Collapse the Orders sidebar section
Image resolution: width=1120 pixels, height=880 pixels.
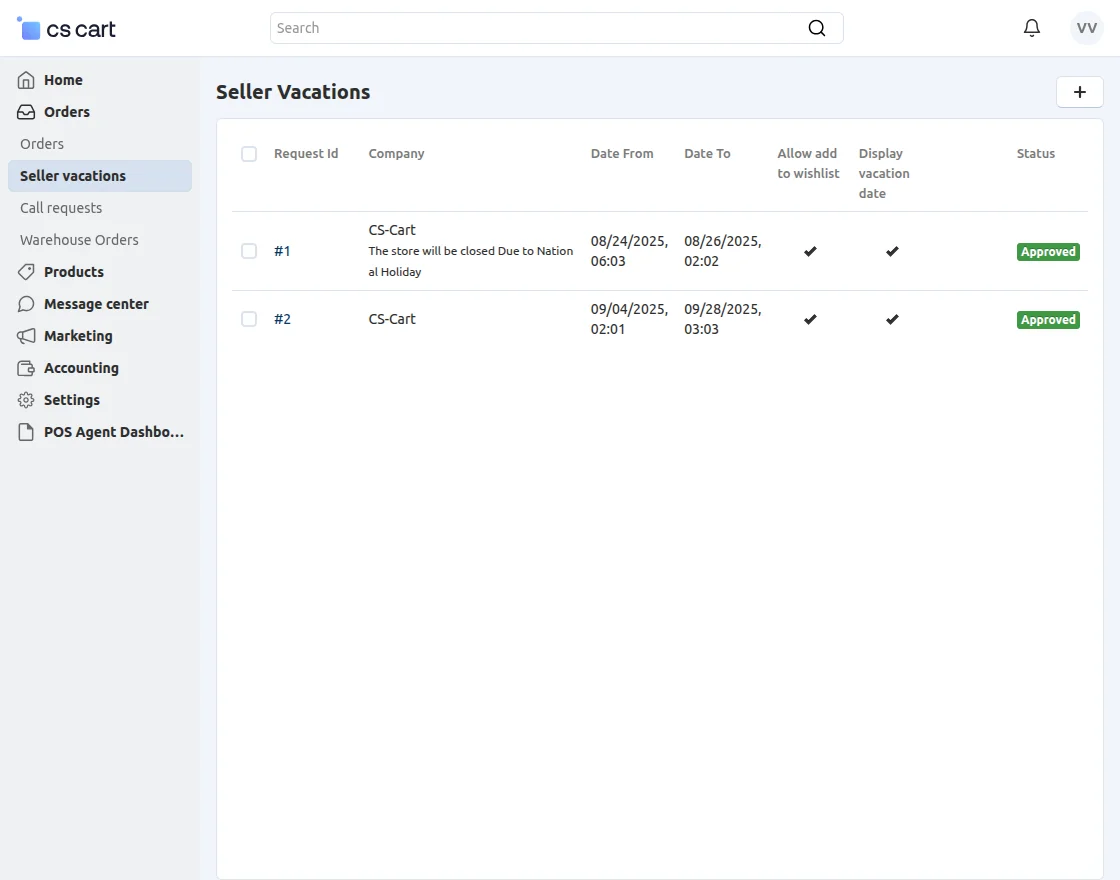(x=67, y=112)
